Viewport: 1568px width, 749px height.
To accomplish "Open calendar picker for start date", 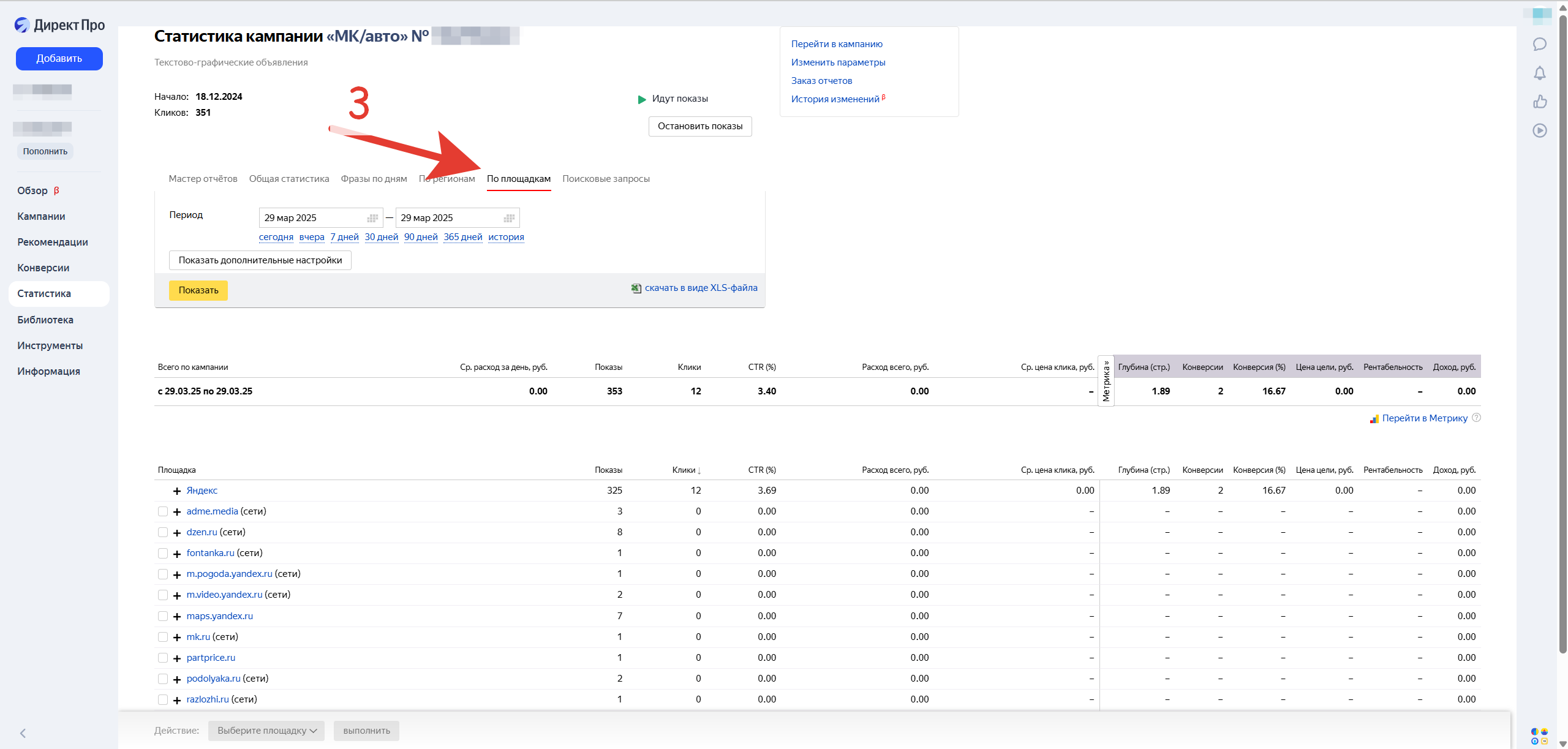I will [372, 218].
